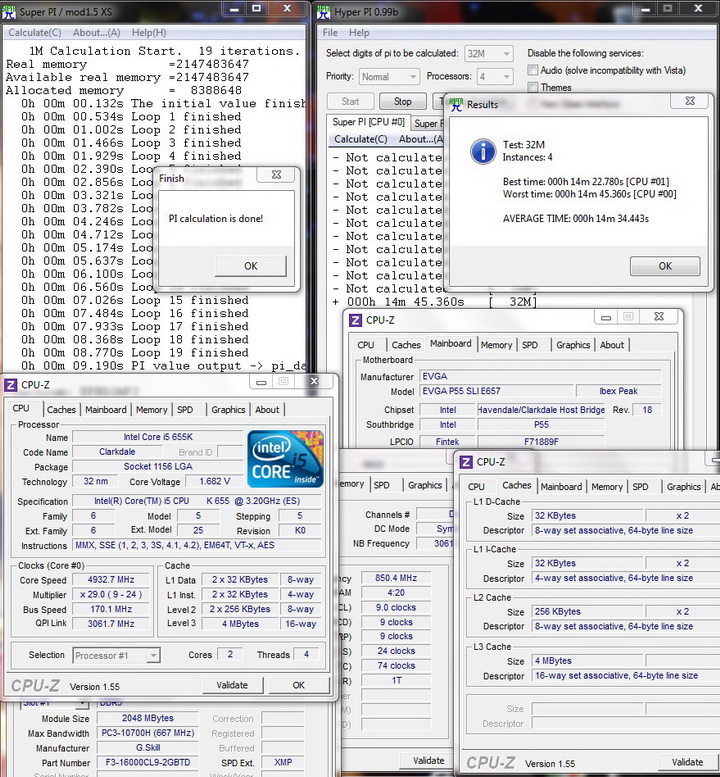Click Validate in Caches CPU-Z window
Image resolution: width=720 pixels, height=777 pixels.
687,762
